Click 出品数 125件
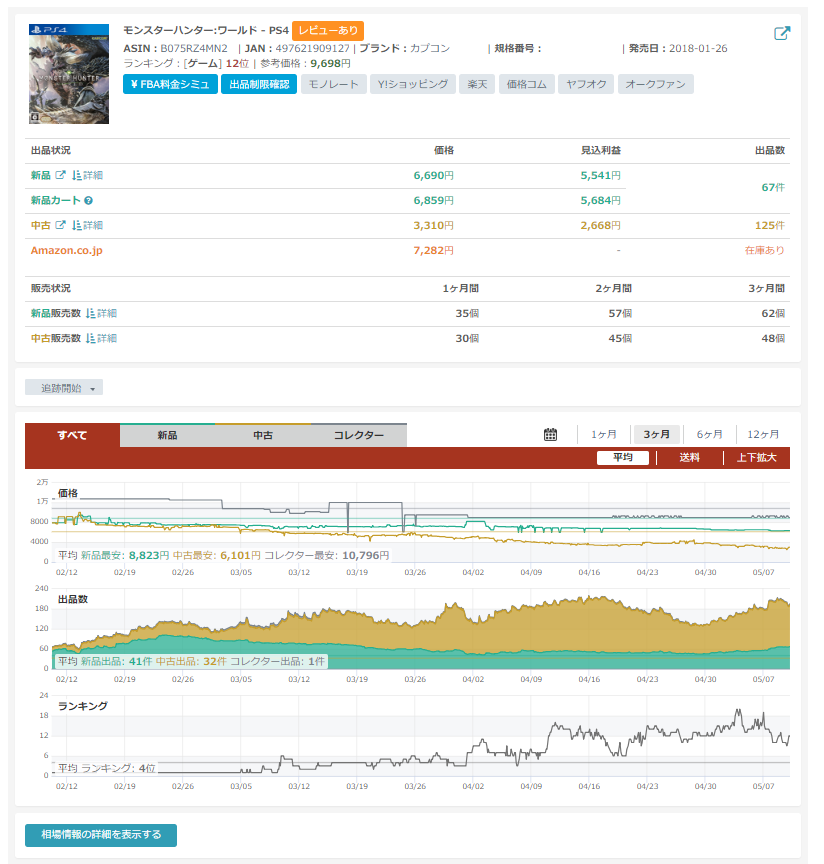Image resolution: width=824 pixels, height=864 pixels. pos(769,225)
